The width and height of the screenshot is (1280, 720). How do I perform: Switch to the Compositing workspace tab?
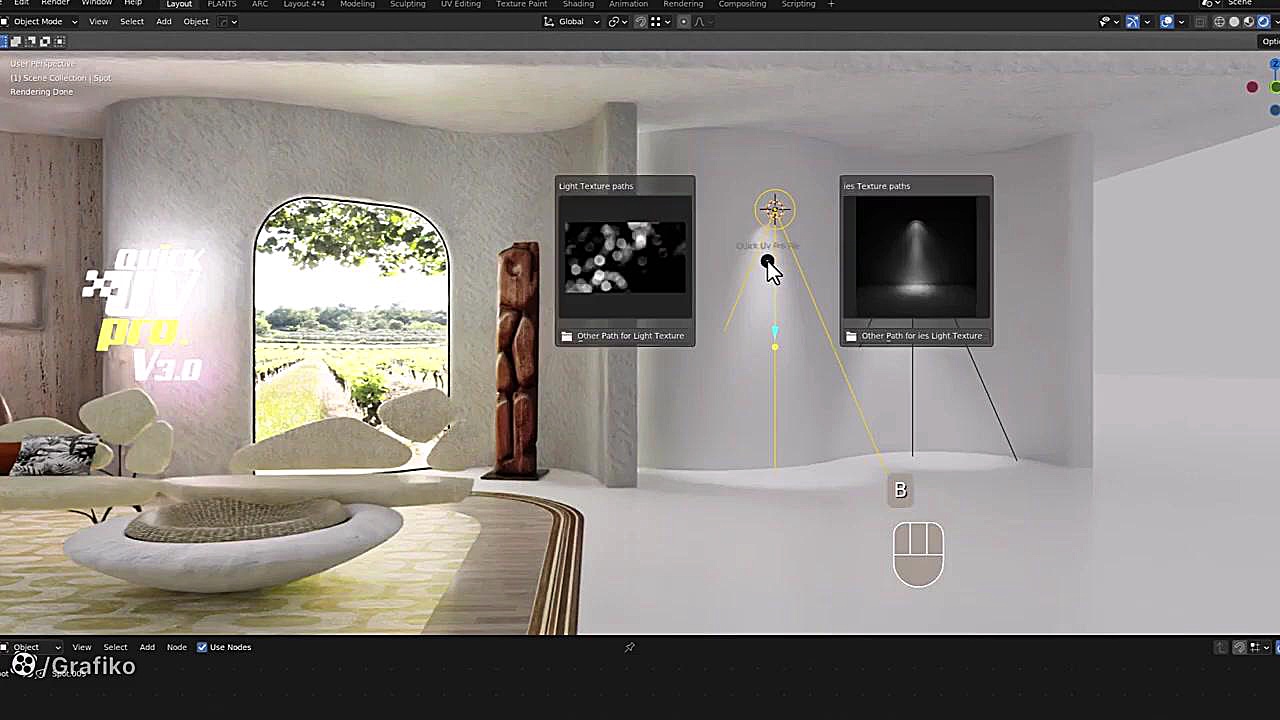coord(742,4)
